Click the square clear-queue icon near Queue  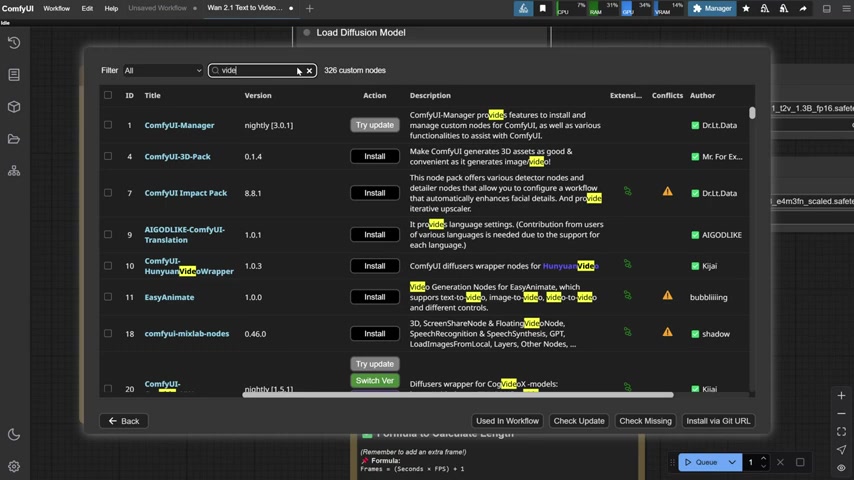800,462
